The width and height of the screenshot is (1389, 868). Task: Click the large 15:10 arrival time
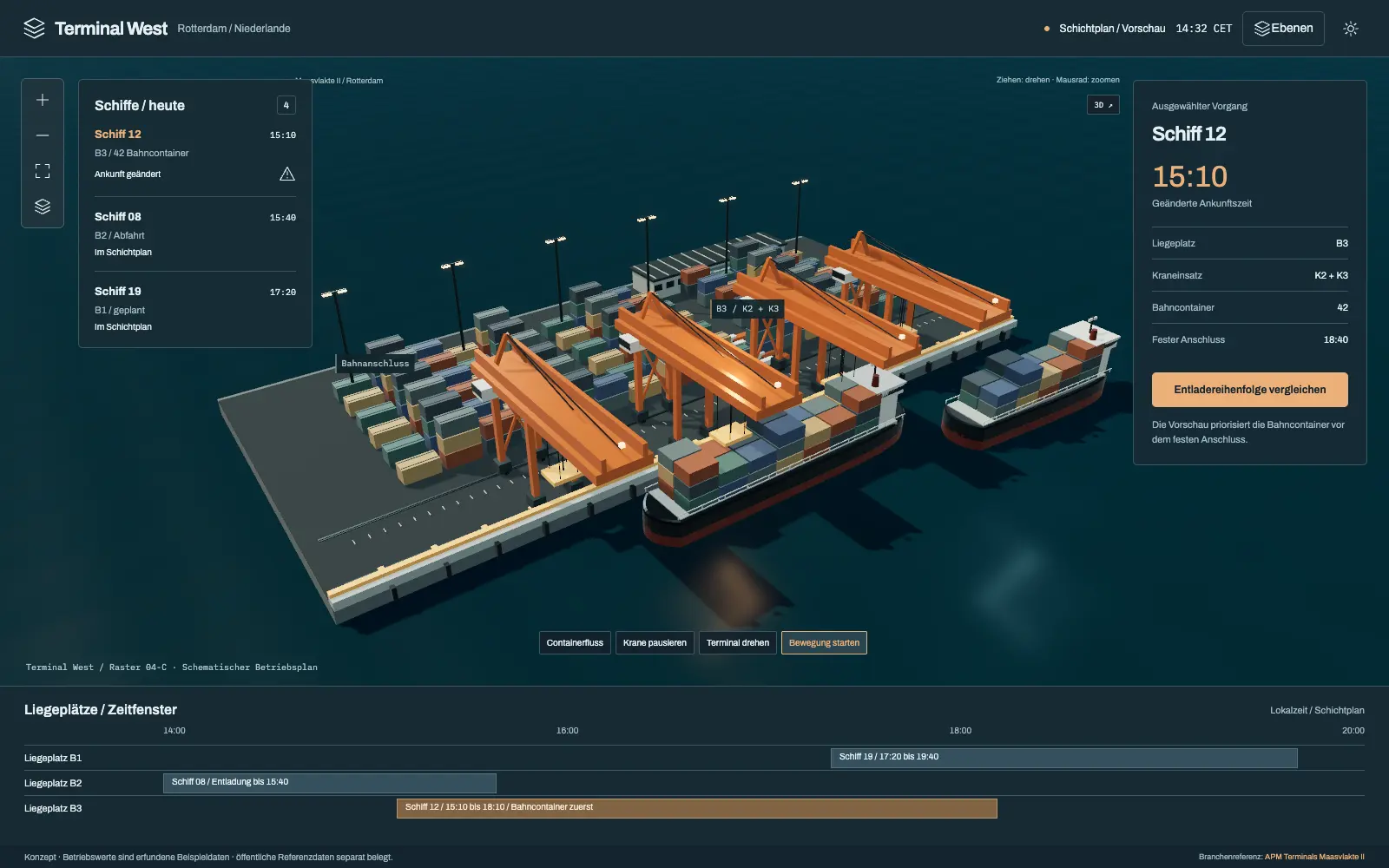[1189, 176]
